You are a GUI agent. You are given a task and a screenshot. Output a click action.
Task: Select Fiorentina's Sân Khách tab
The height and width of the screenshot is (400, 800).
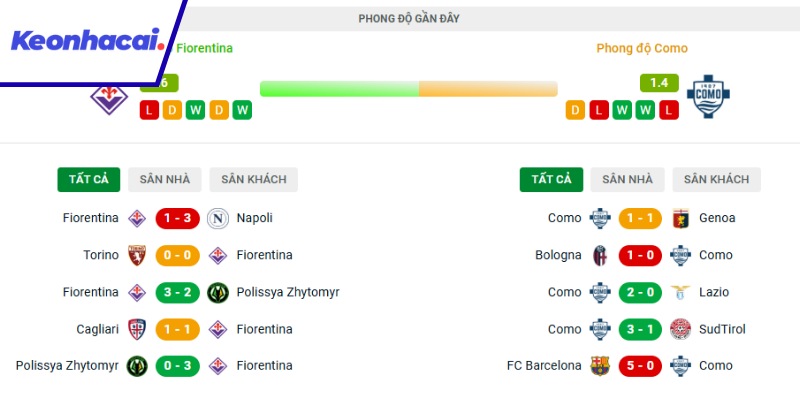click(x=254, y=180)
